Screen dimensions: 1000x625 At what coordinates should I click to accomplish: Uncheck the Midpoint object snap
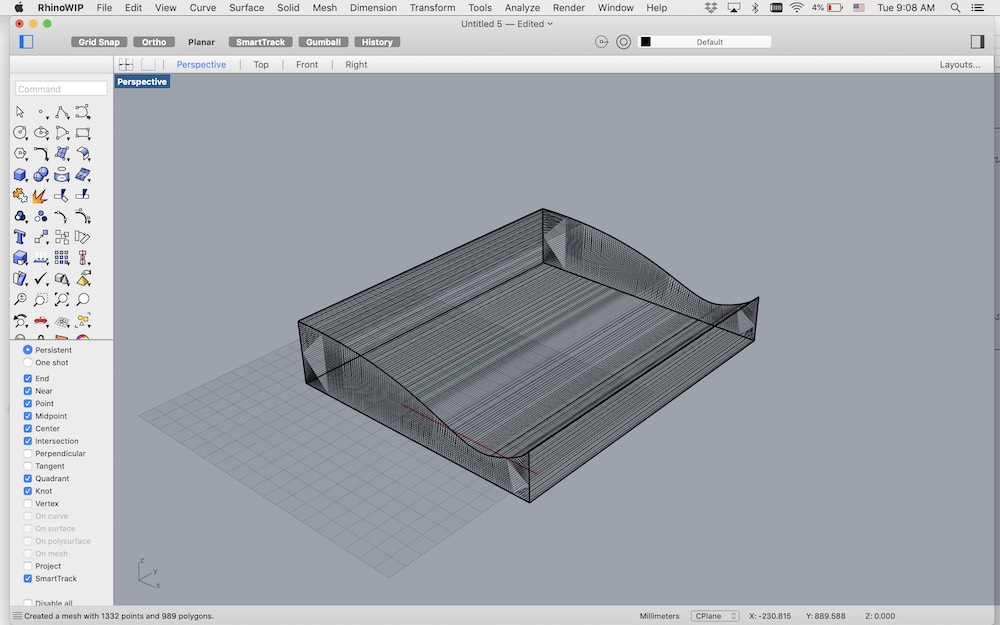pyautogui.click(x=27, y=416)
